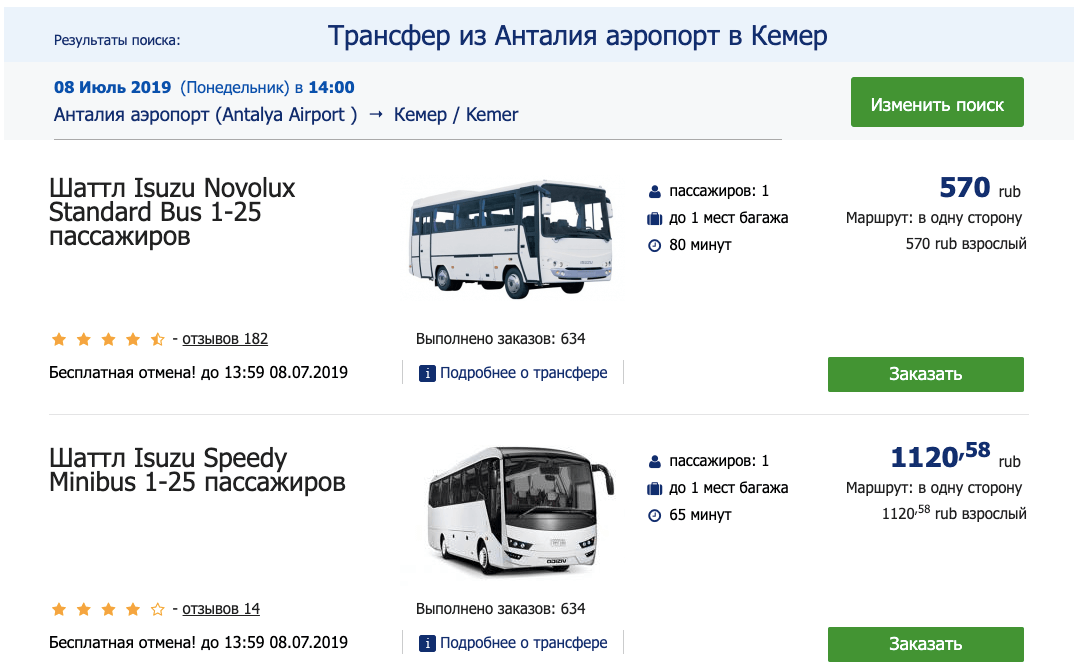Click star rating of Novolux Standard Bus

coord(107,339)
